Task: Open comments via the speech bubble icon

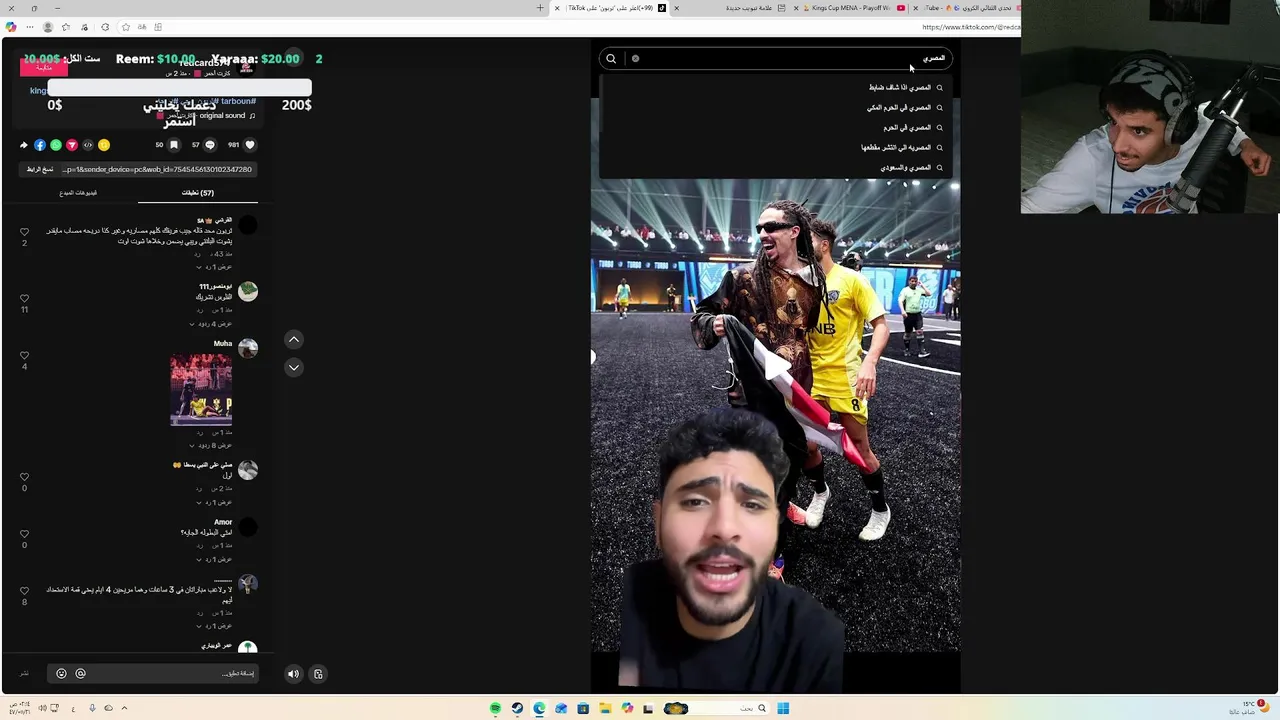Action: [209, 145]
